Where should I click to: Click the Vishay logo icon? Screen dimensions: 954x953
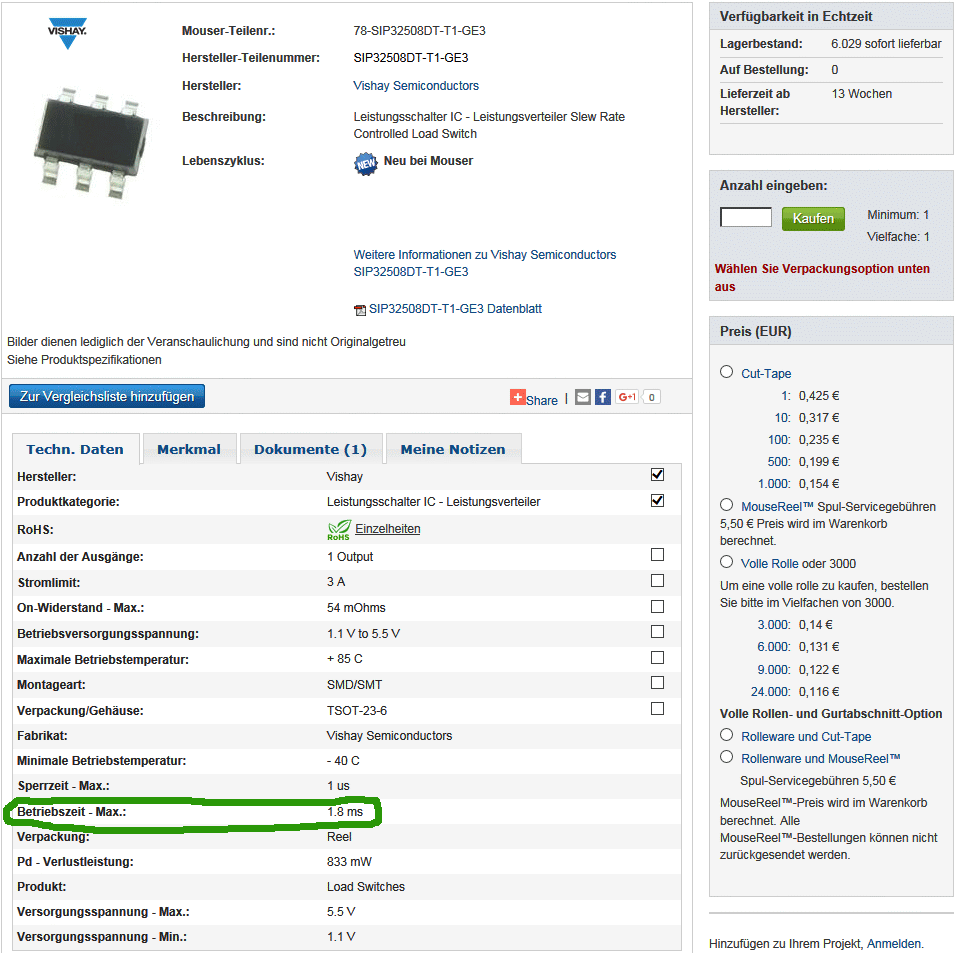point(67,33)
